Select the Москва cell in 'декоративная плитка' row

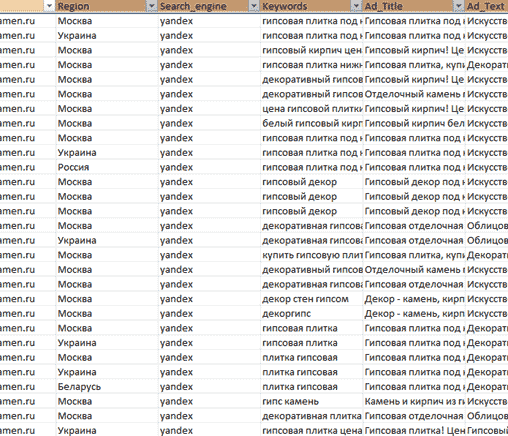[107, 416]
